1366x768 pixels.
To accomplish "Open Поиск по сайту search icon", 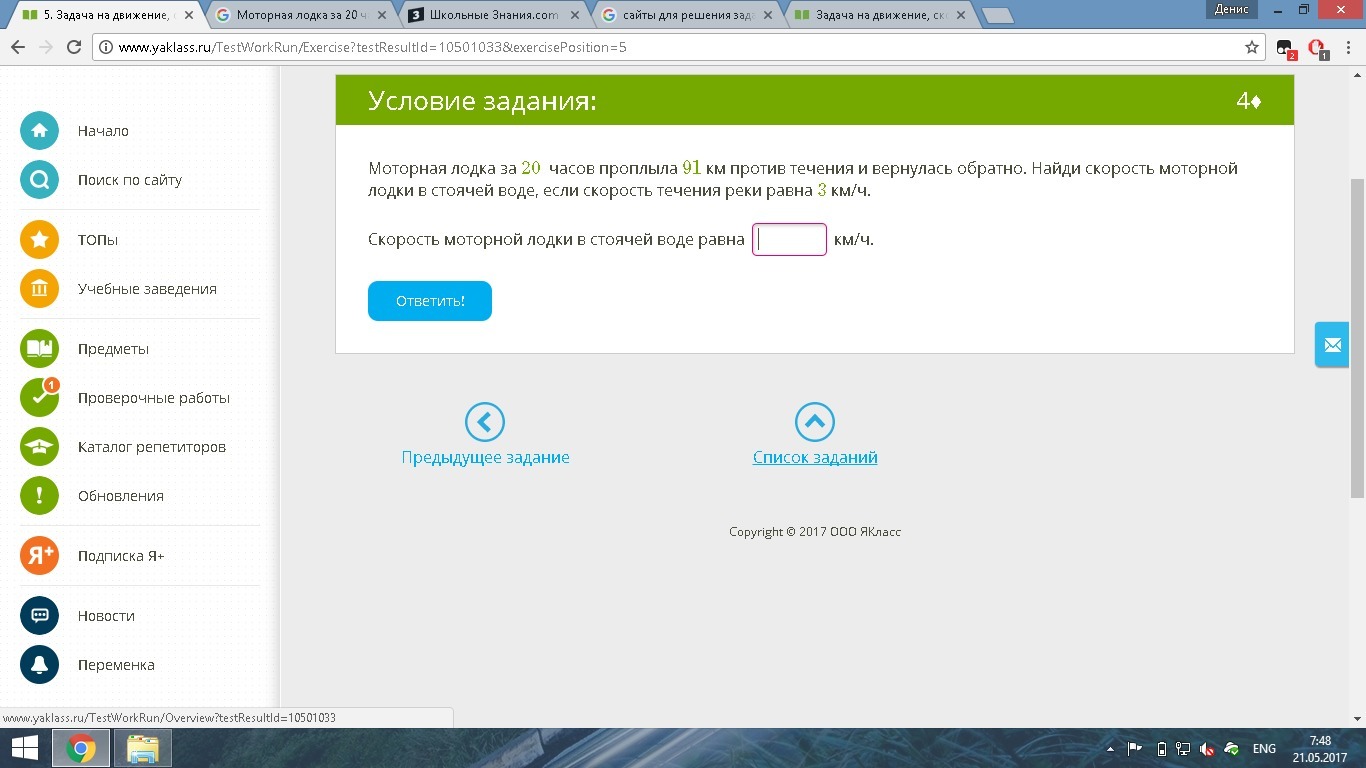I will pyautogui.click(x=39, y=180).
